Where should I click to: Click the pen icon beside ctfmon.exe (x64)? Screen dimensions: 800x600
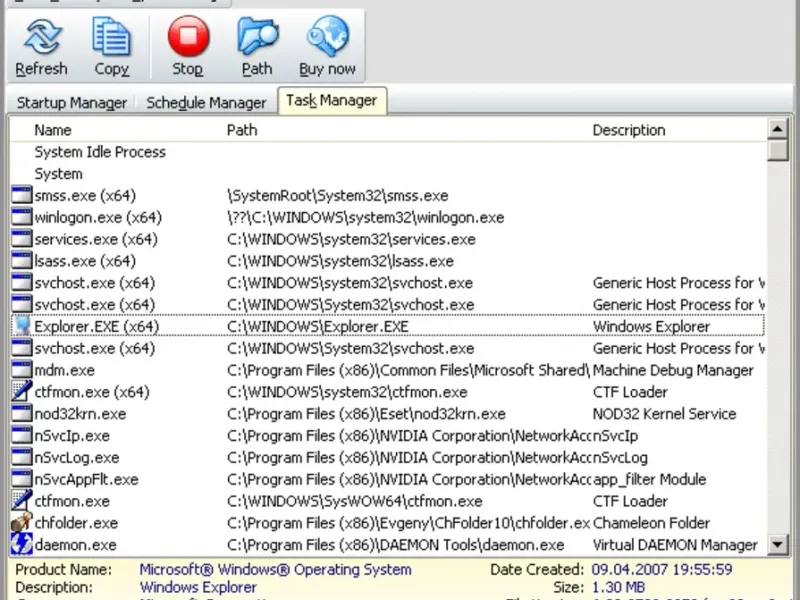[x=21, y=392]
